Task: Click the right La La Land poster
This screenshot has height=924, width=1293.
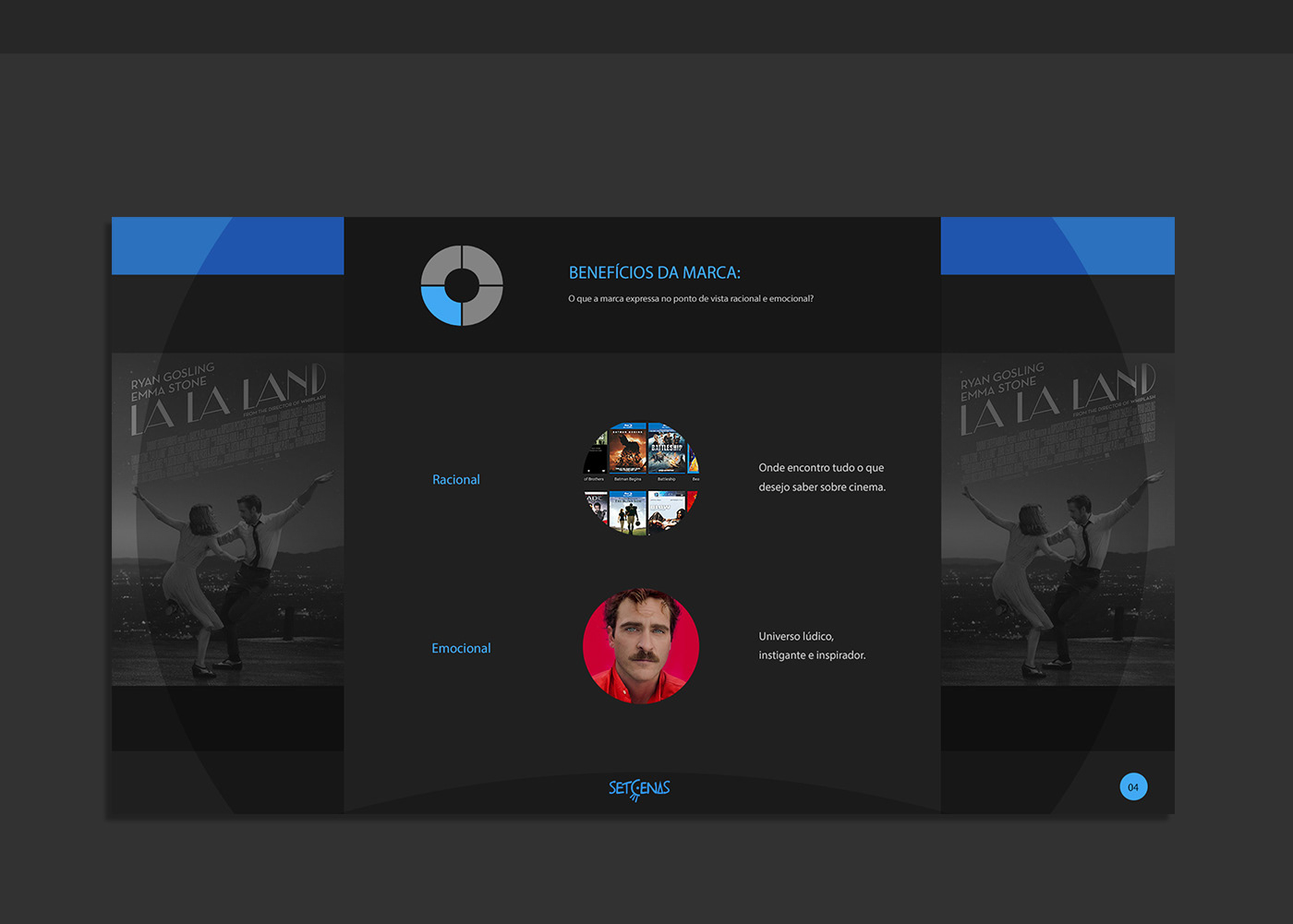Action: pyautogui.click(x=1057, y=519)
